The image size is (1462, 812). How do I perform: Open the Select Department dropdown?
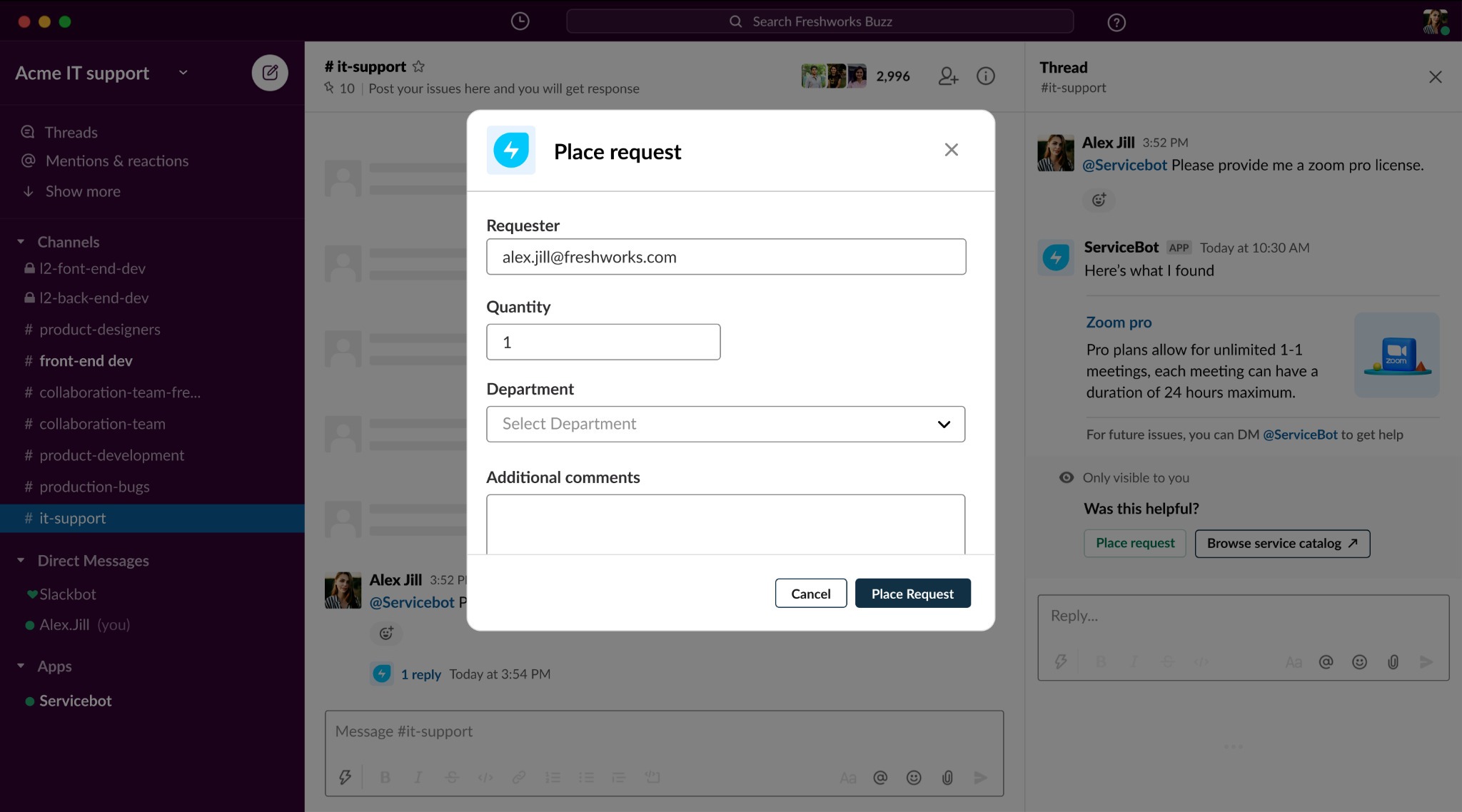click(x=725, y=424)
